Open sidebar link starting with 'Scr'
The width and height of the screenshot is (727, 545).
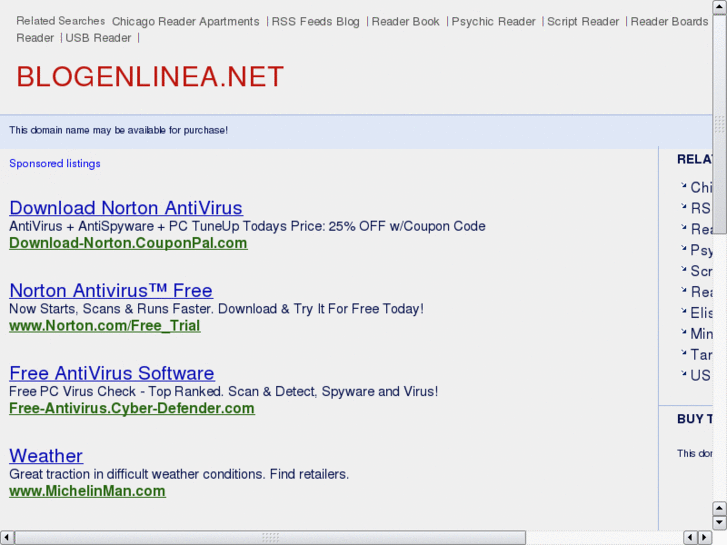701,271
